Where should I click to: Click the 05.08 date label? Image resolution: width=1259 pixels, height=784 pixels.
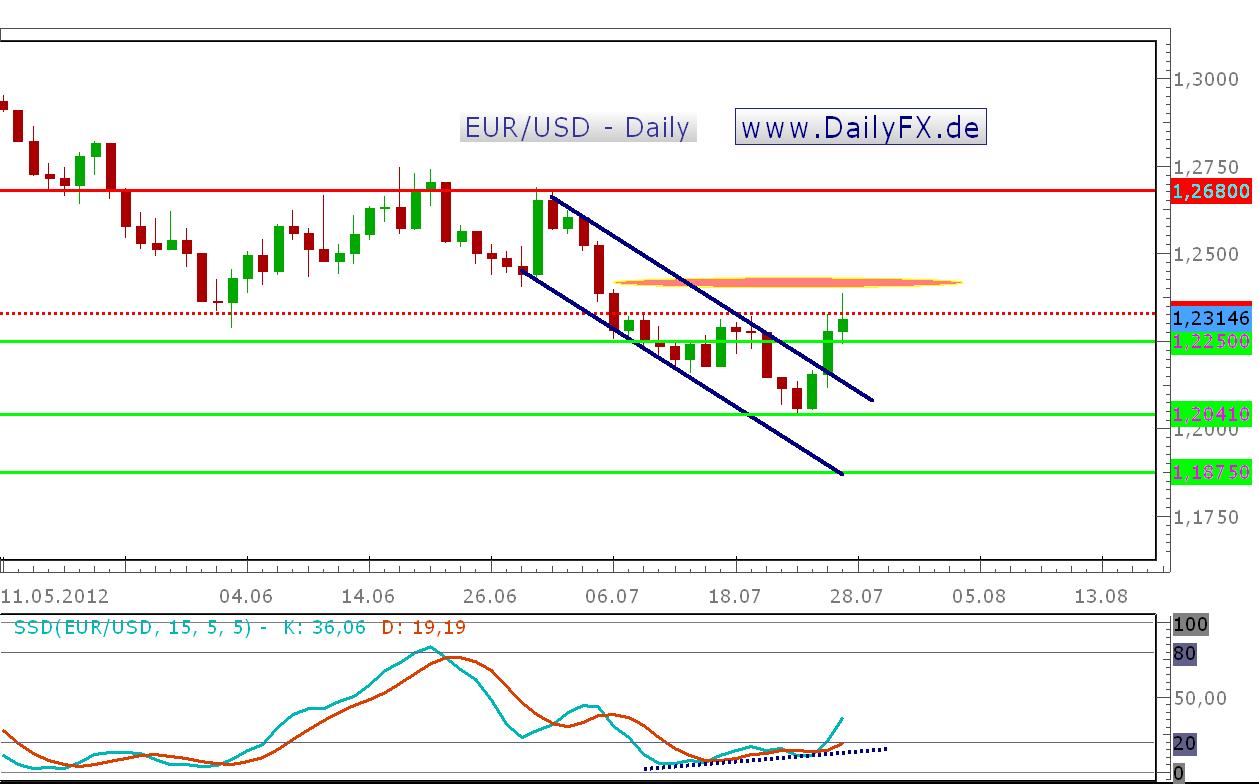(978, 596)
